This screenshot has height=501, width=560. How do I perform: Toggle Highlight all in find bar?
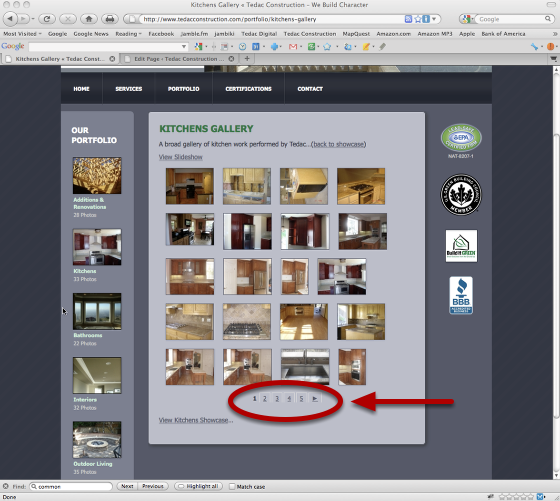[198, 486]
